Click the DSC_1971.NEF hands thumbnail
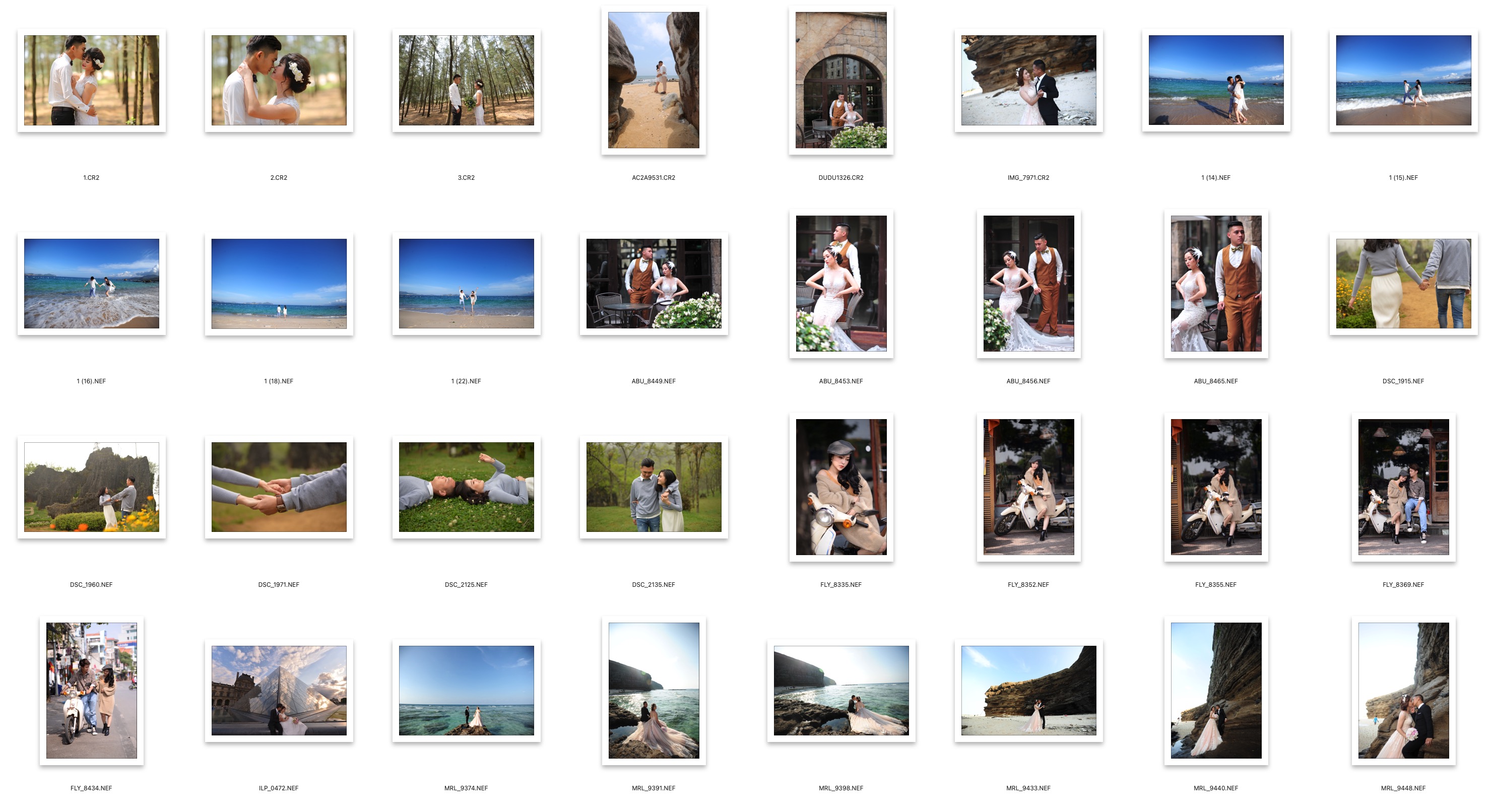1493x812 pixels. (x=279, y=488)
